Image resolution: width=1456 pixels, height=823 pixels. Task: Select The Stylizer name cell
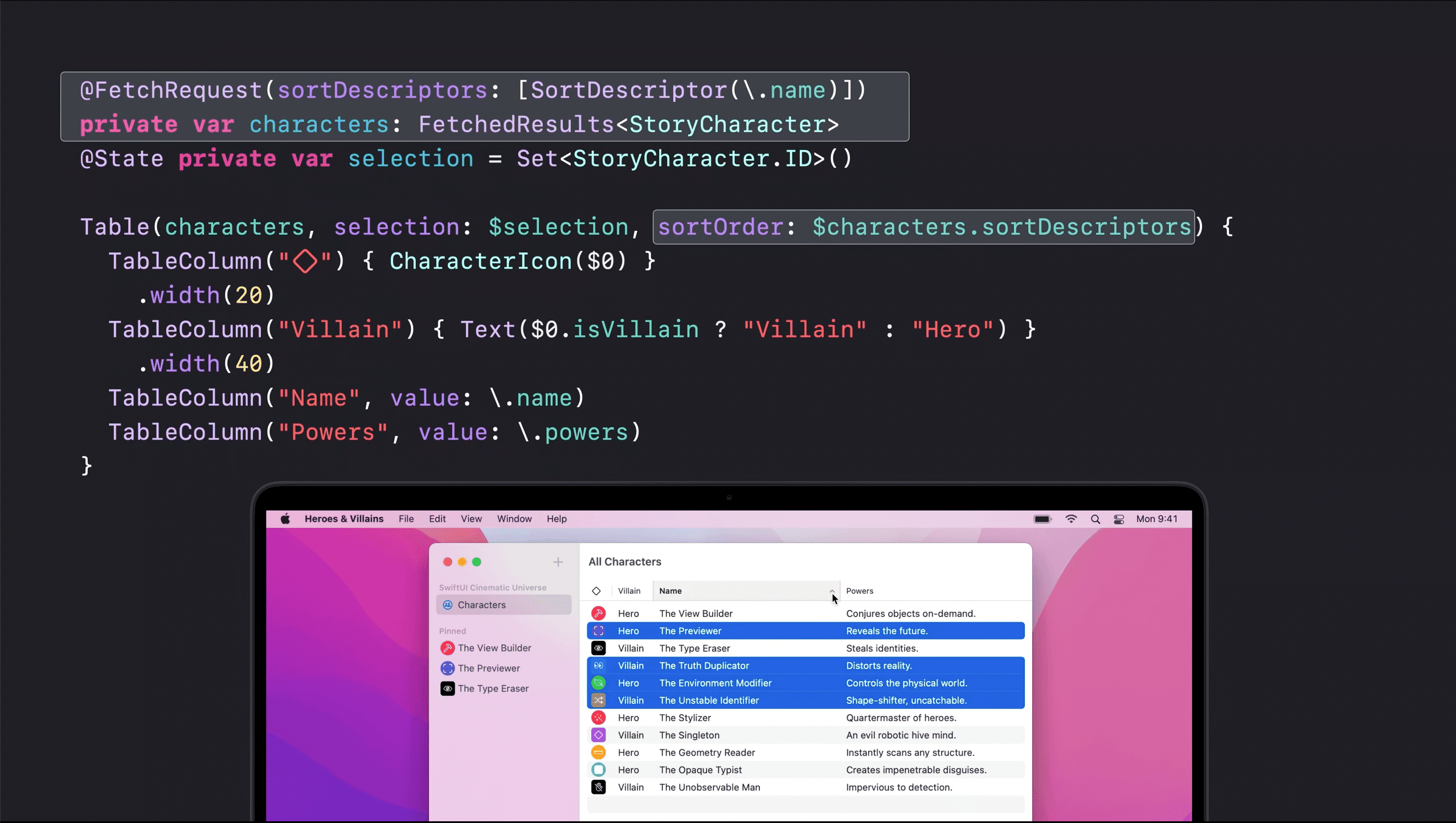pos(685,718)
